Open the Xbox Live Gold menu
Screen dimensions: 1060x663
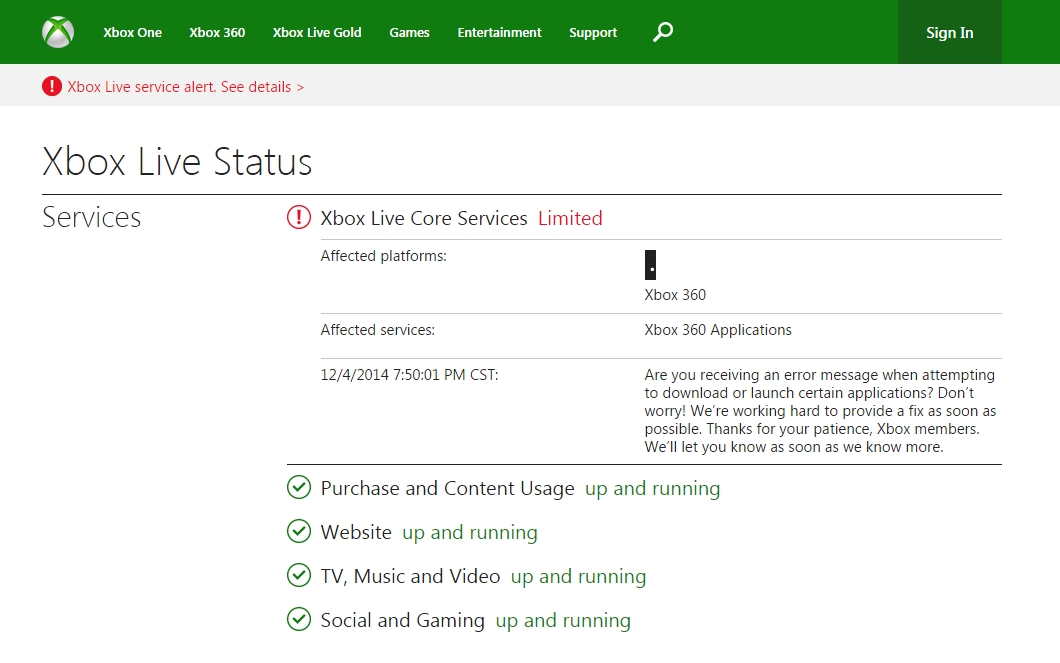(317, 32)
